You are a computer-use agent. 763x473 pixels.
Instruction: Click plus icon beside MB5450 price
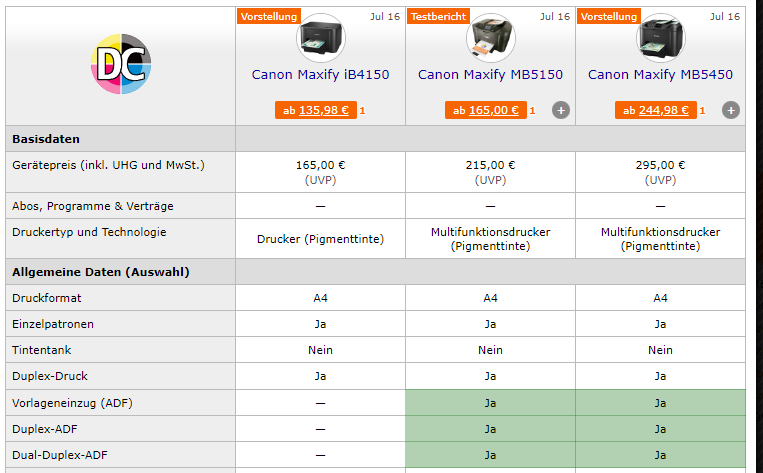click(x=730, y=110)
